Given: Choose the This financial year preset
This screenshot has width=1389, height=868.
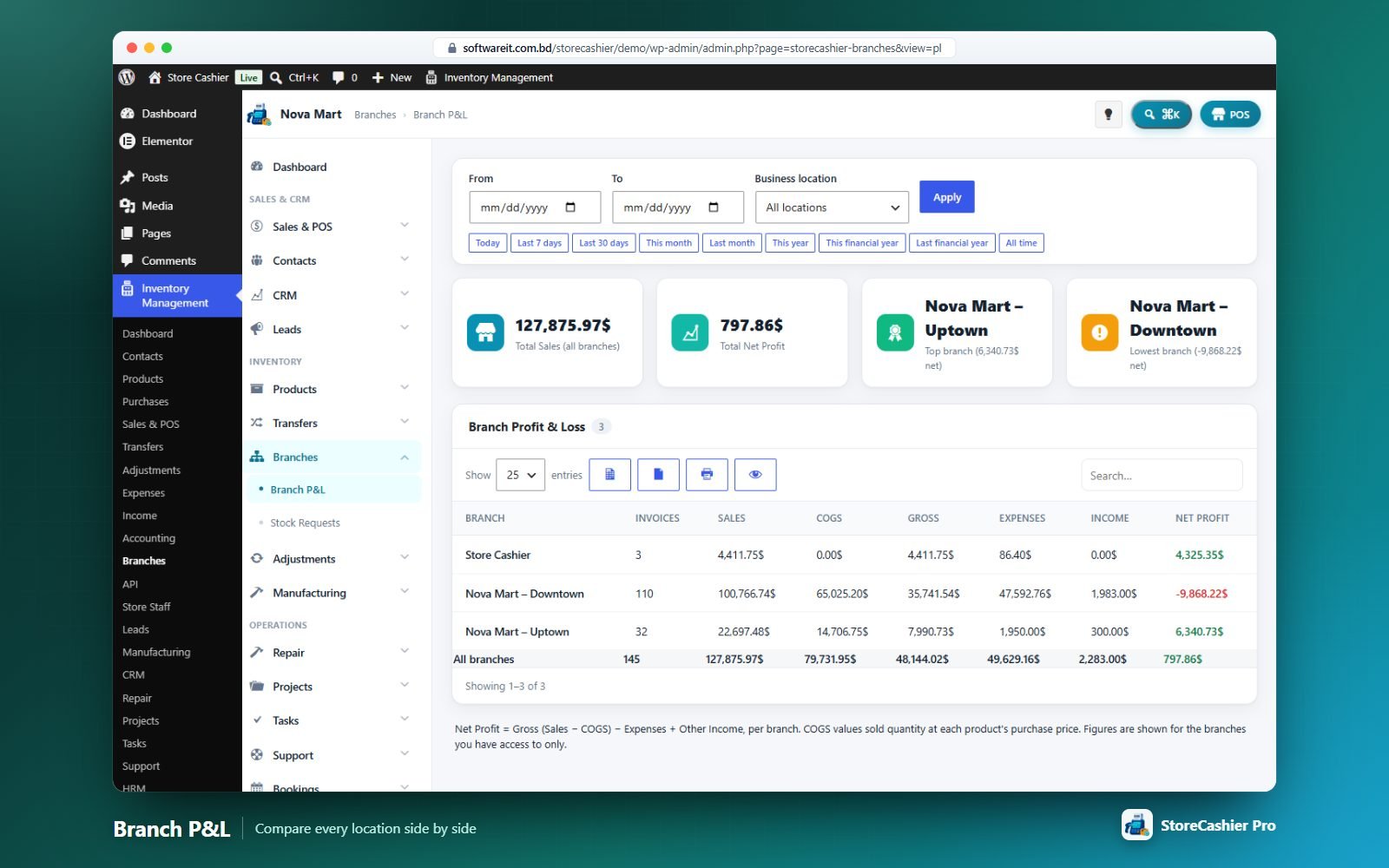Looking at the screenshot, I should point(862,243).
